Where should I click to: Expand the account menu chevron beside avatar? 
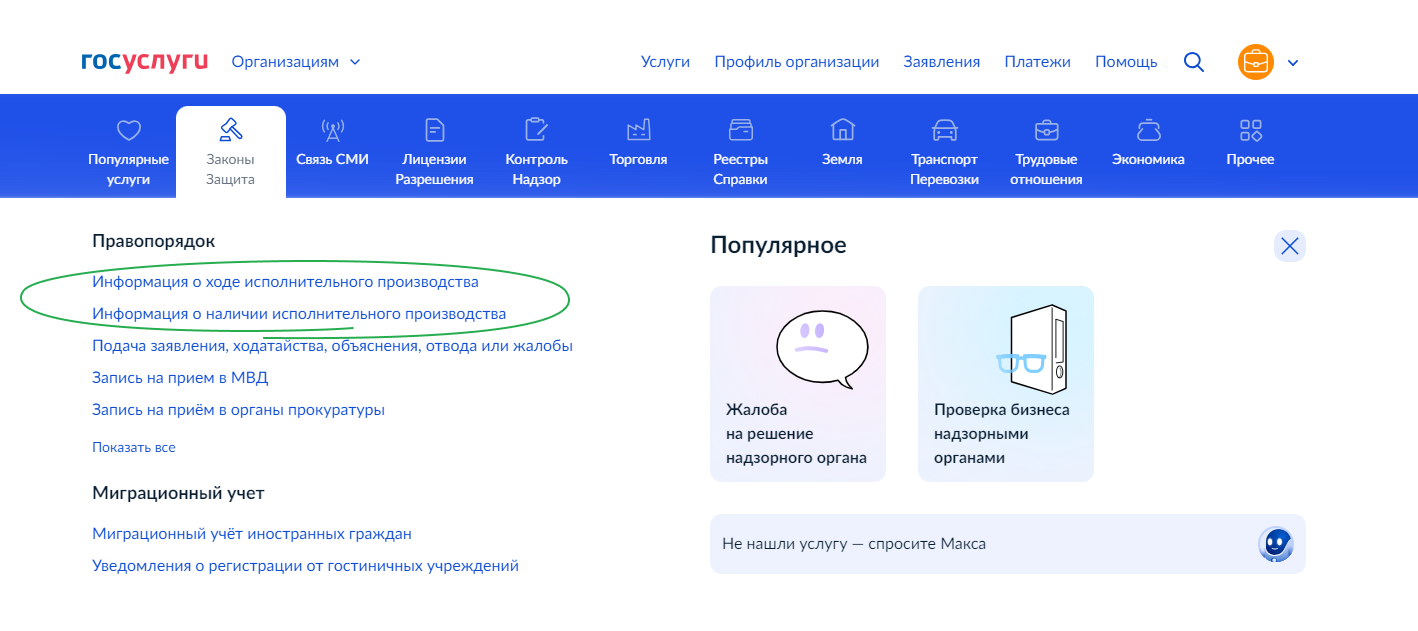pos(1293,63)
